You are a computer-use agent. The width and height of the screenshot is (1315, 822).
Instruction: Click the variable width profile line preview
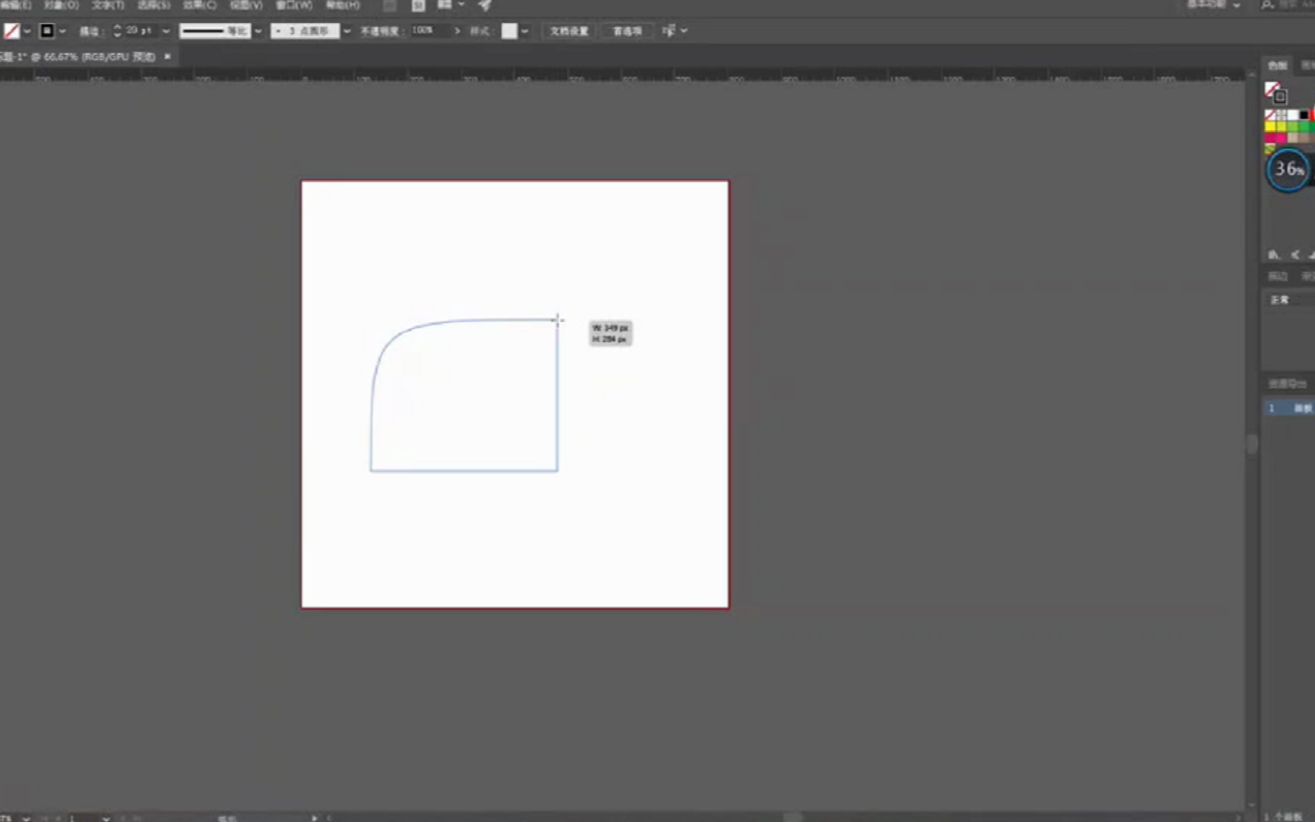214,31
